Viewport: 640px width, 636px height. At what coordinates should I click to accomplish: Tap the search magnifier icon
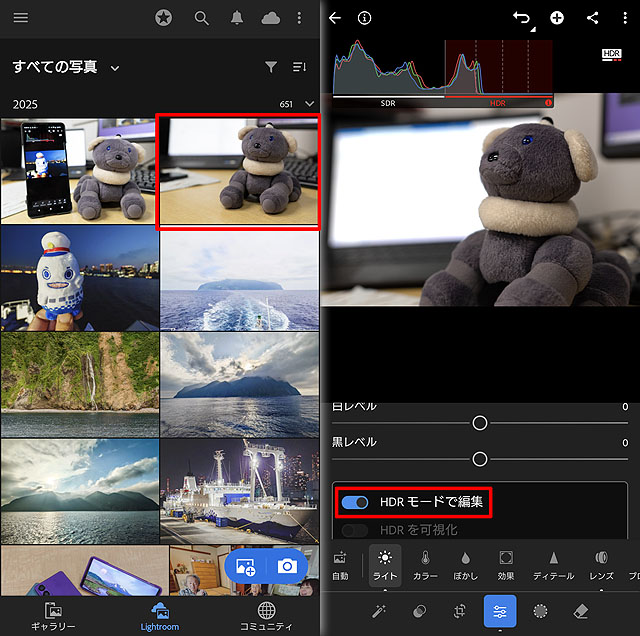201,18
